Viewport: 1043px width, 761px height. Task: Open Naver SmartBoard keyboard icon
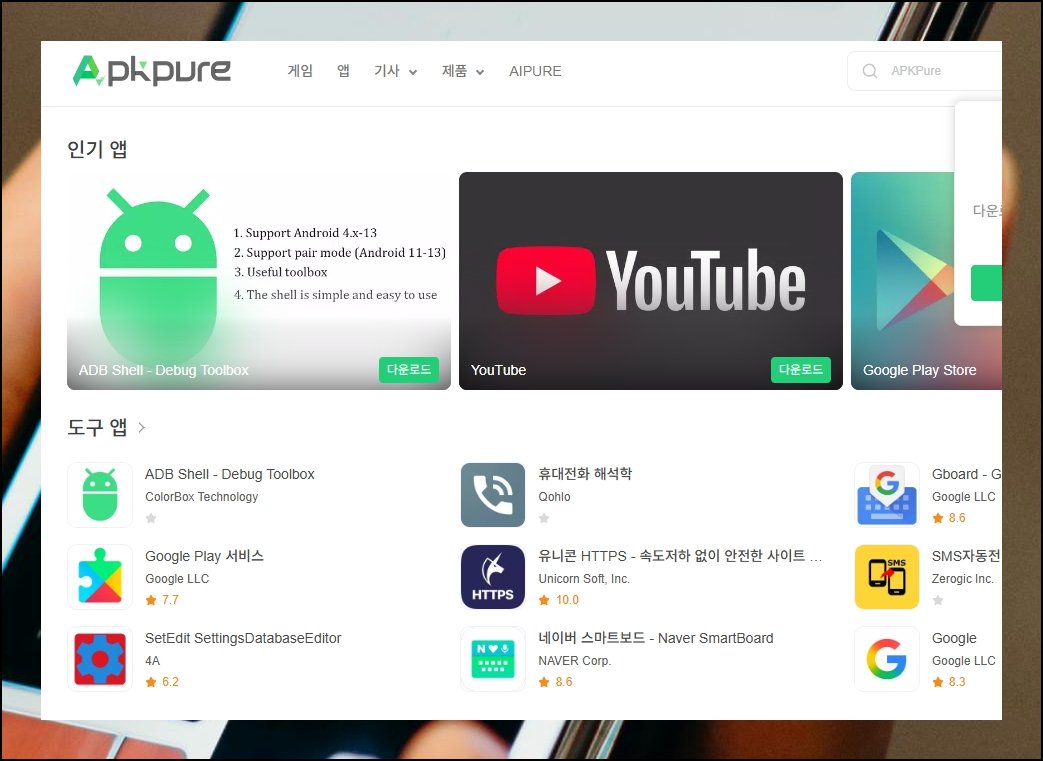(493, 659)
